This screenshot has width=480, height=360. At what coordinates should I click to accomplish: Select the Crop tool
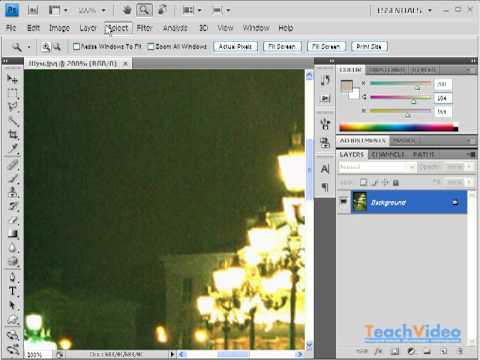pos(12,135)
